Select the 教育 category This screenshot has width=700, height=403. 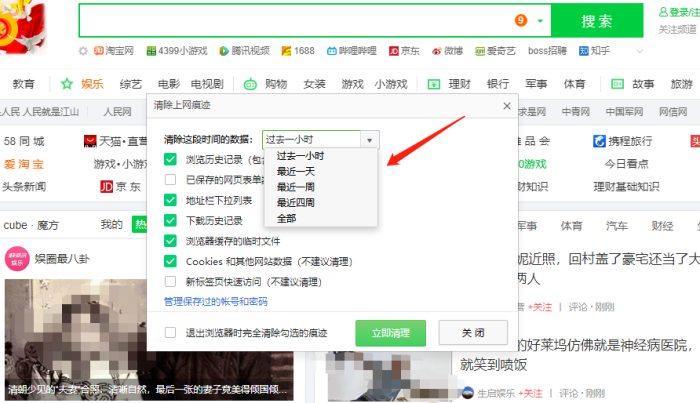pyautogui.click(x=24, y=84)
